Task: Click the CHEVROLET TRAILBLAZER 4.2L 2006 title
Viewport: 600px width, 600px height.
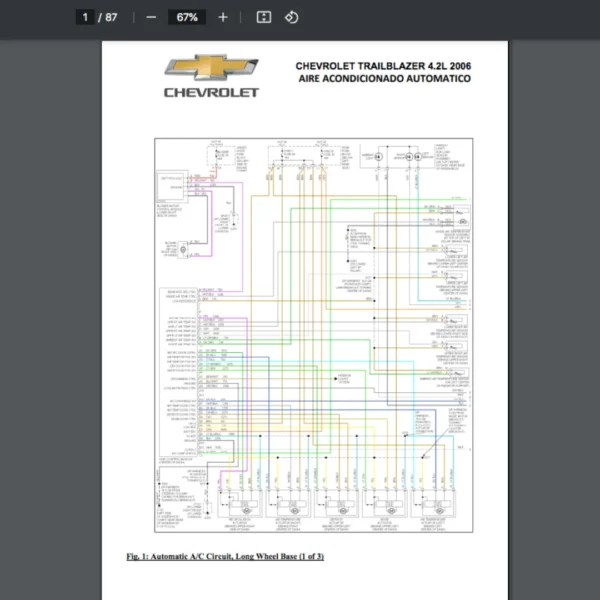Action: point(382,66)
